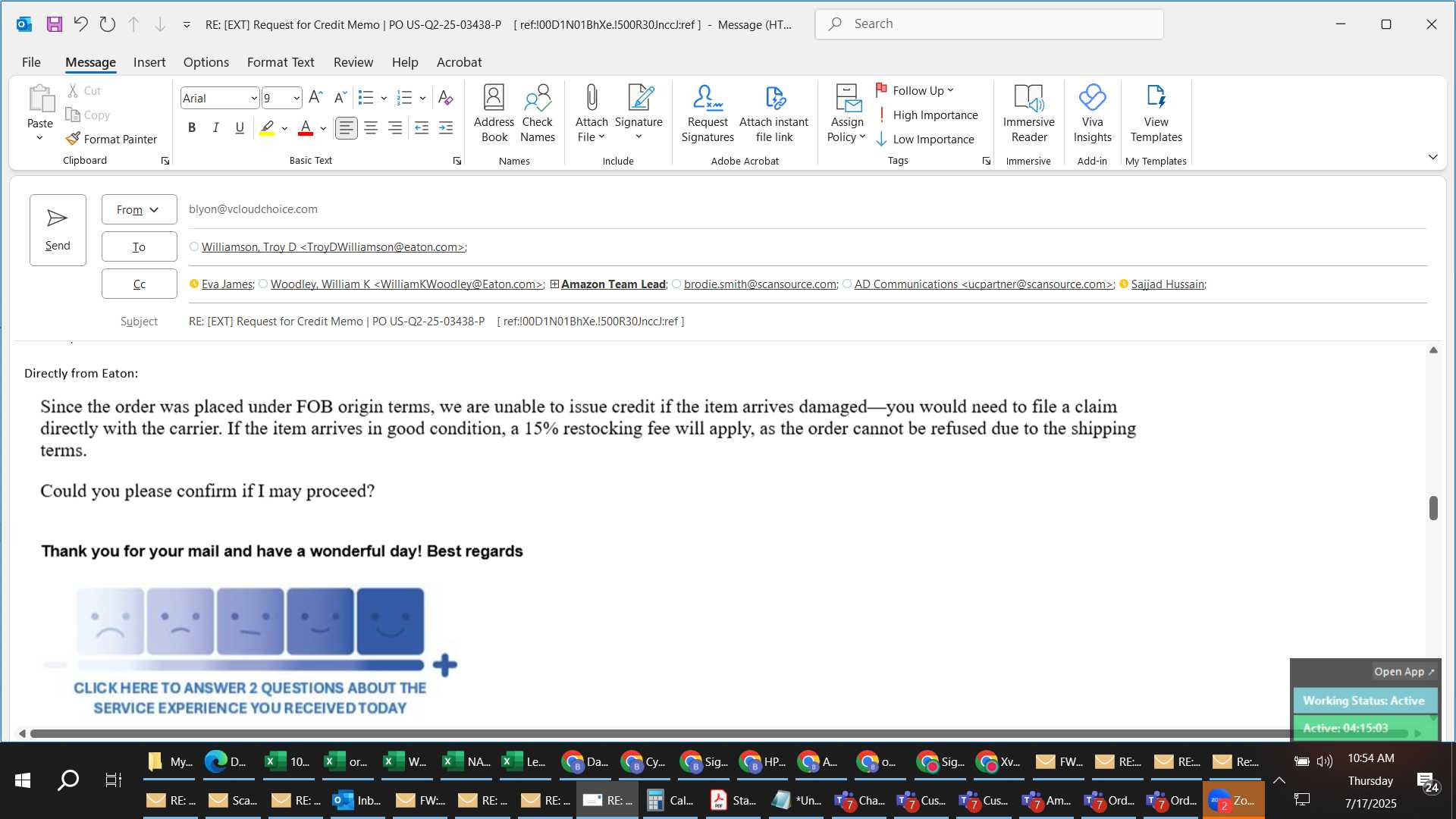Shrink the font size
1456x819 pixels.
(340, 98)
